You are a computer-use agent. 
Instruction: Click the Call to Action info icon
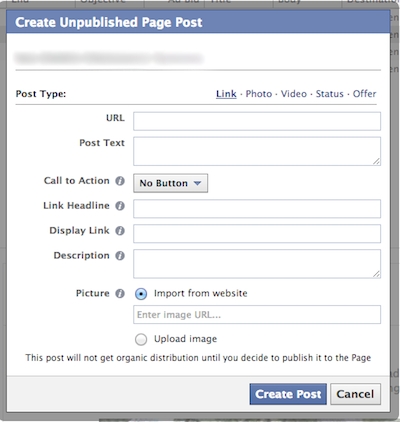pyautogui.click(x=120, y=181)
